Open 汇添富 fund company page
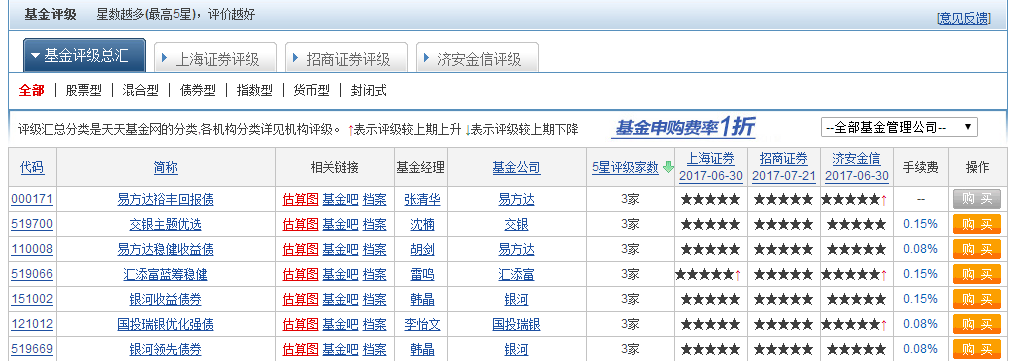The height and width of the screenshot is (361, 1013). point(516,274)
